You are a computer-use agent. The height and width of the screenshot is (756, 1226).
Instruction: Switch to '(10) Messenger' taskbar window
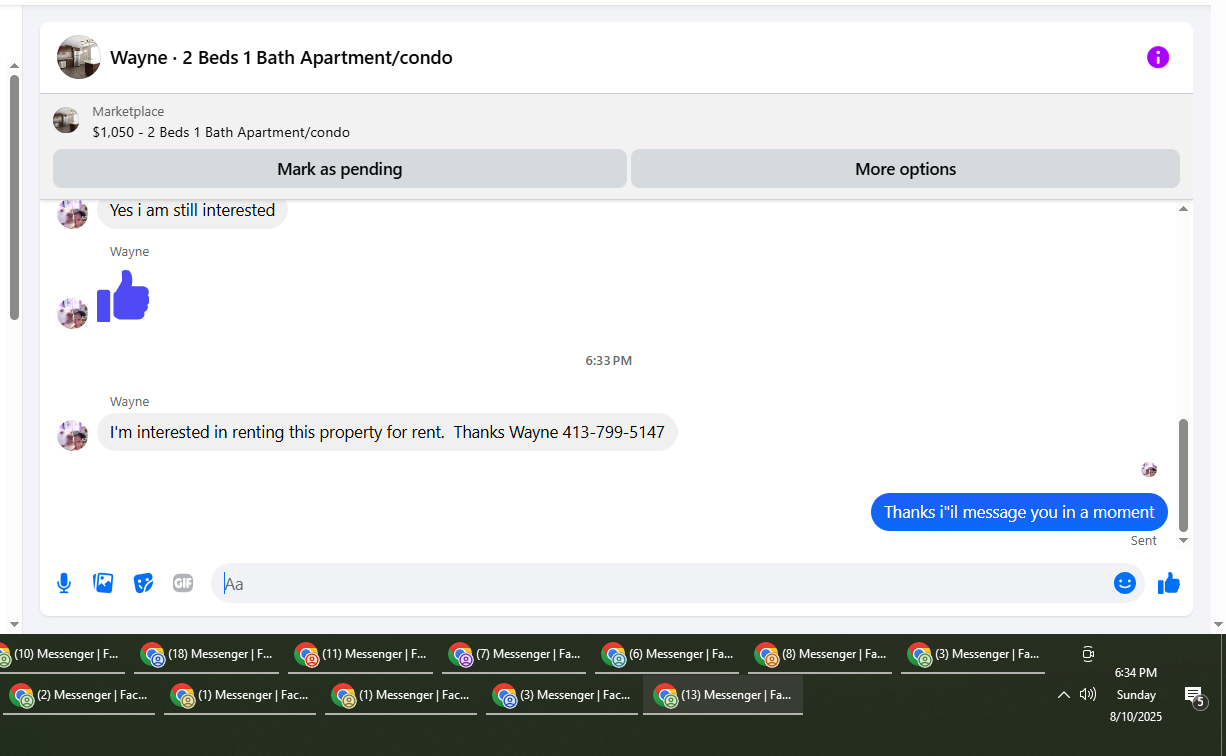tap(60, 655)
